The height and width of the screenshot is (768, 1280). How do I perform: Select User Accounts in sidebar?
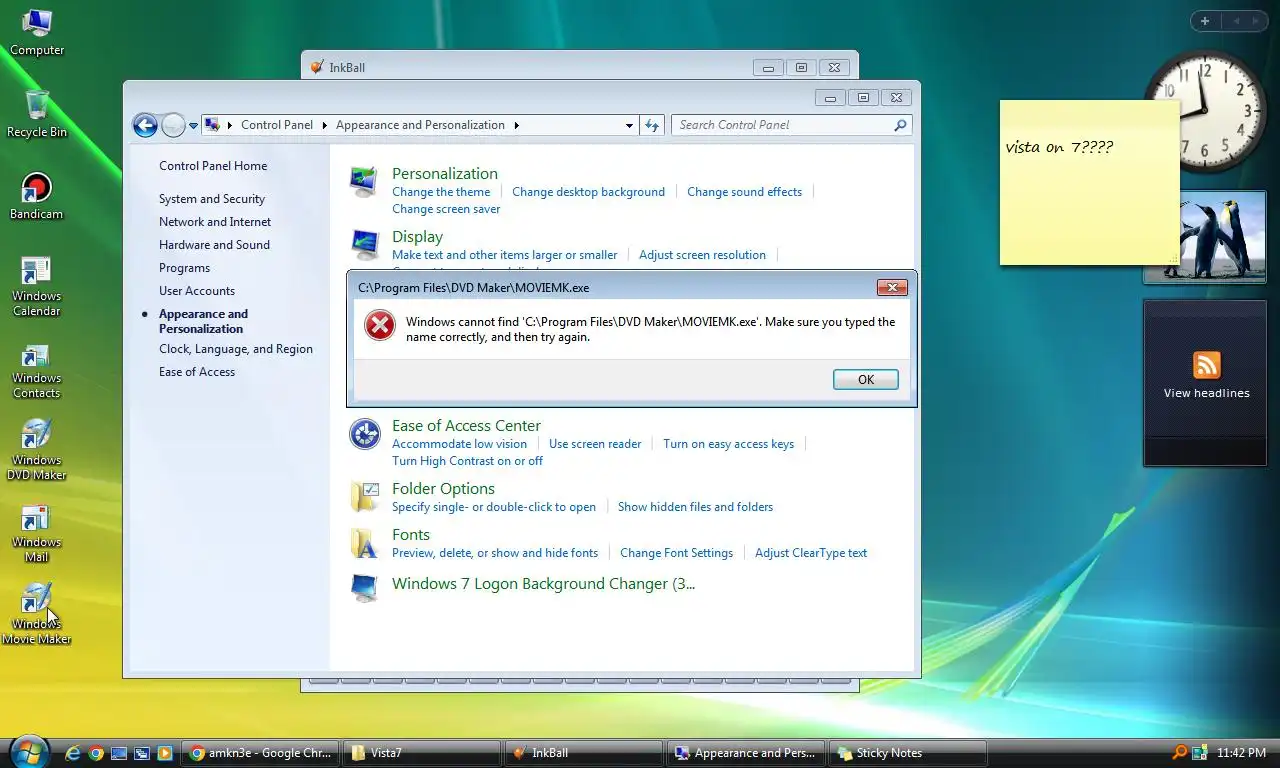tap(197, 291)
